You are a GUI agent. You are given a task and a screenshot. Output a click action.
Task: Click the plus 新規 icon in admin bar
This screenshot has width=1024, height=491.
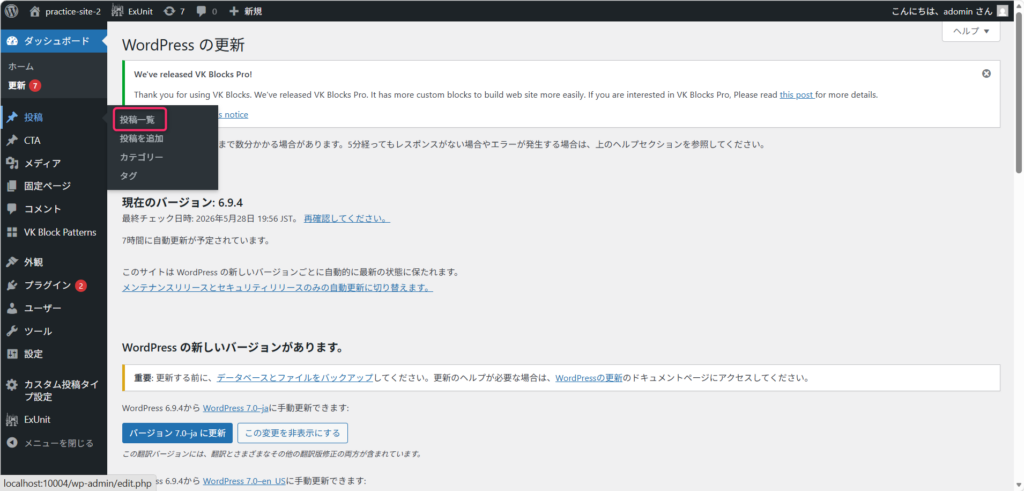234,11
